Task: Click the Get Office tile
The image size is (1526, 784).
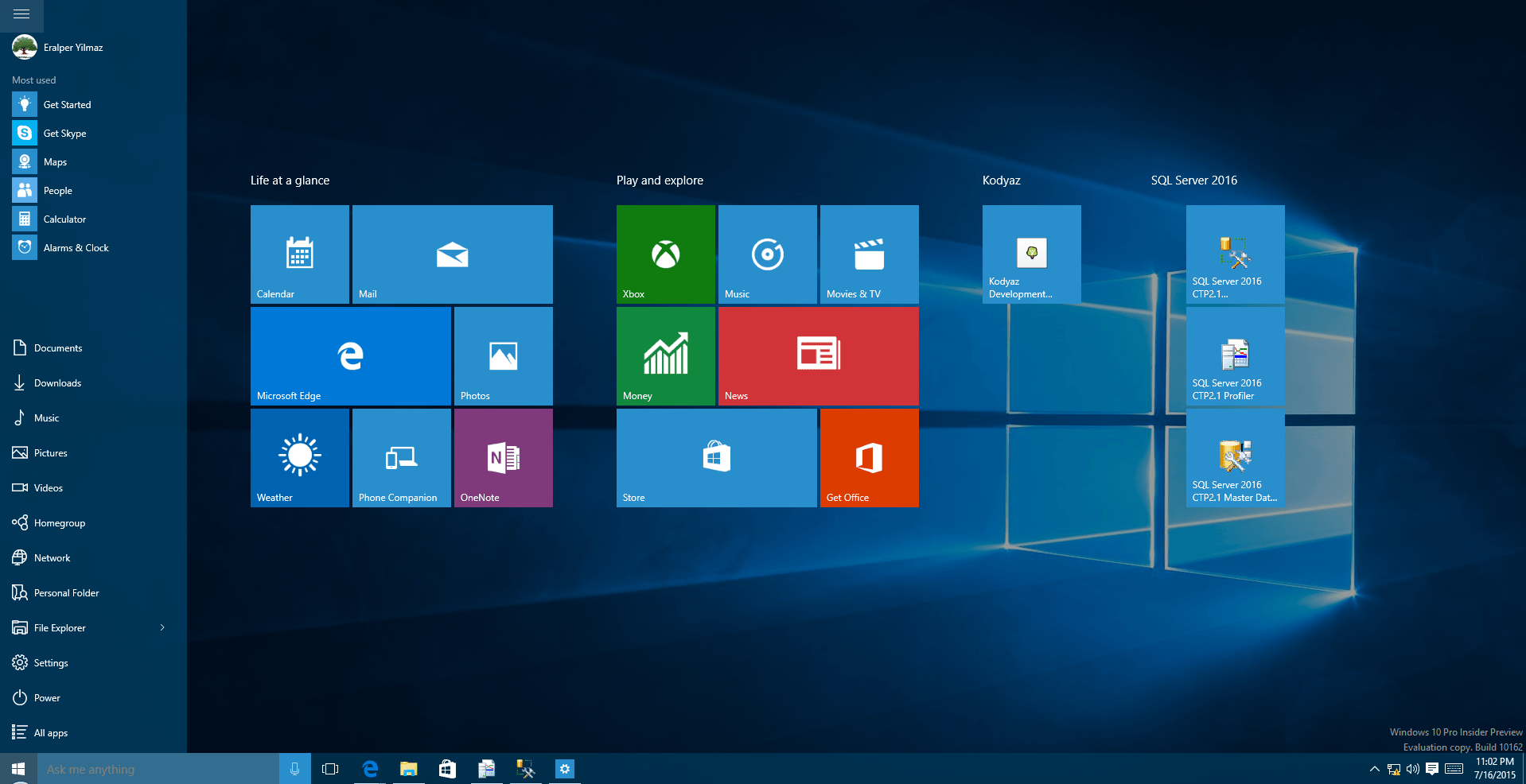Action: coord(869,458)
